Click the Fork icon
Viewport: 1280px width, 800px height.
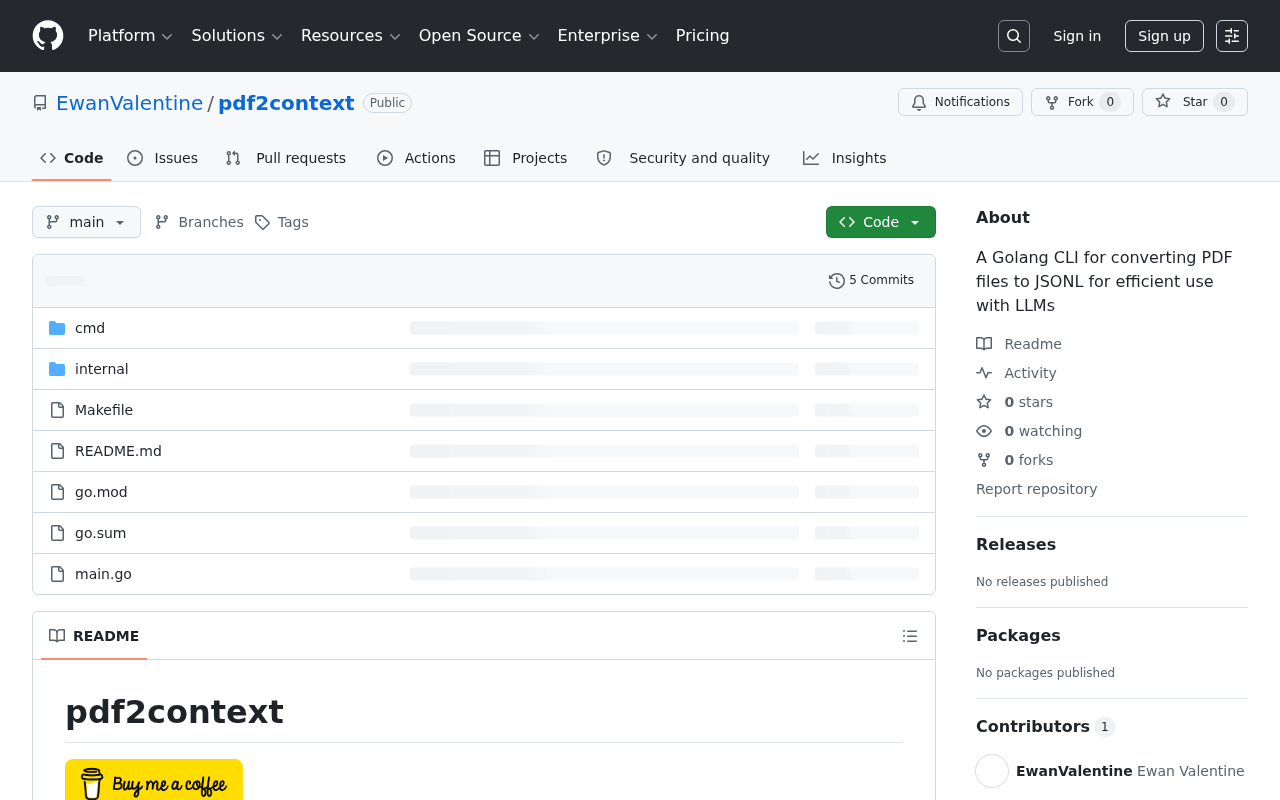(x=1052, y=102)
